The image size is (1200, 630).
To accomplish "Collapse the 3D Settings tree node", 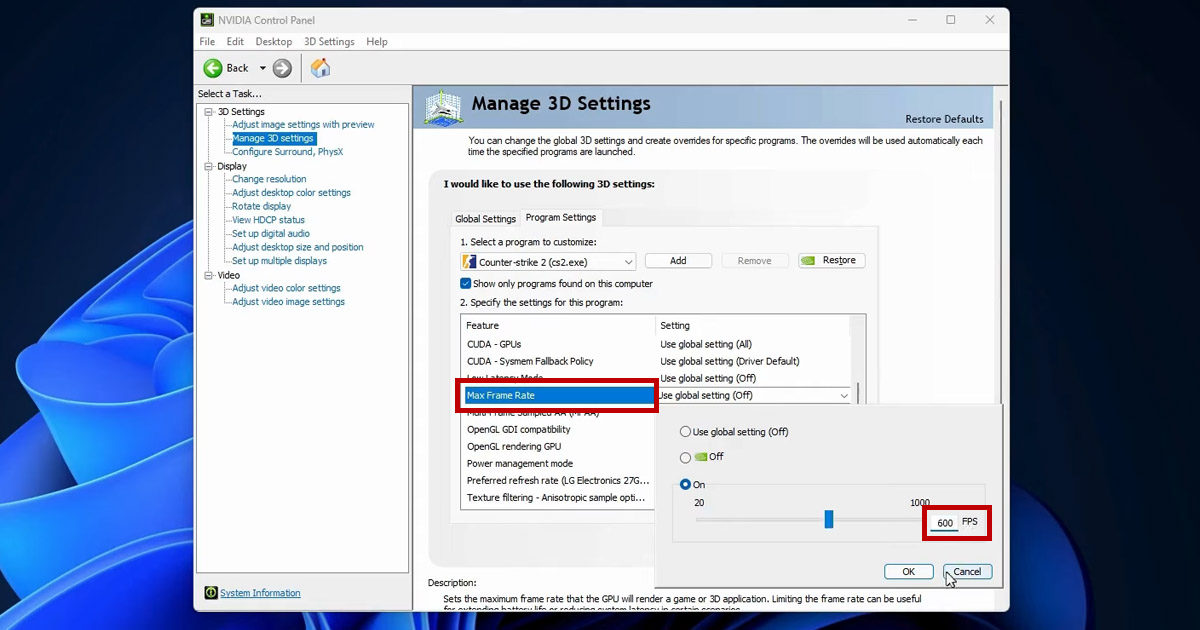I will [209, 112].
